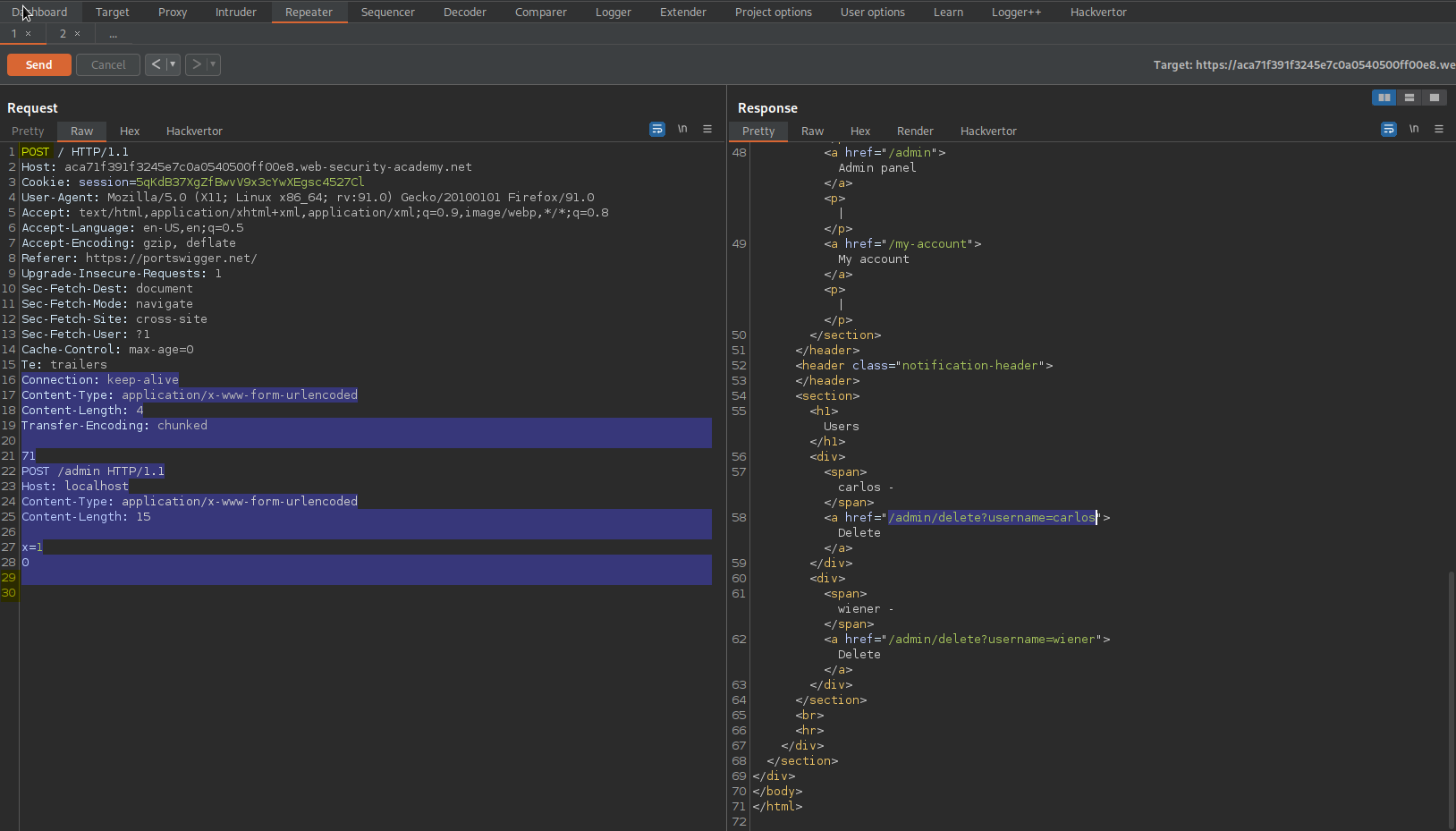The image size is (1456, 831).
Task: Show non-printable \n characters in the Request editor
Action: tap(682, 130)
